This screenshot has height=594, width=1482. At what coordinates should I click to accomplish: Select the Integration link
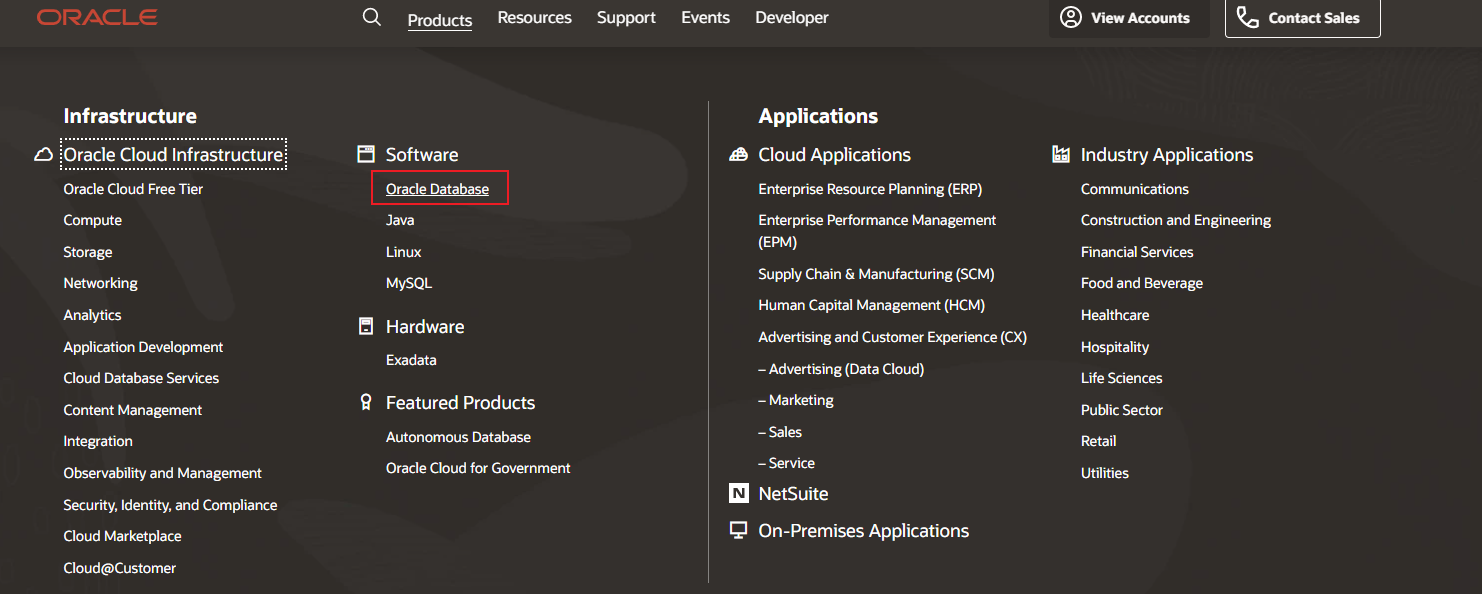coord(98,441)
